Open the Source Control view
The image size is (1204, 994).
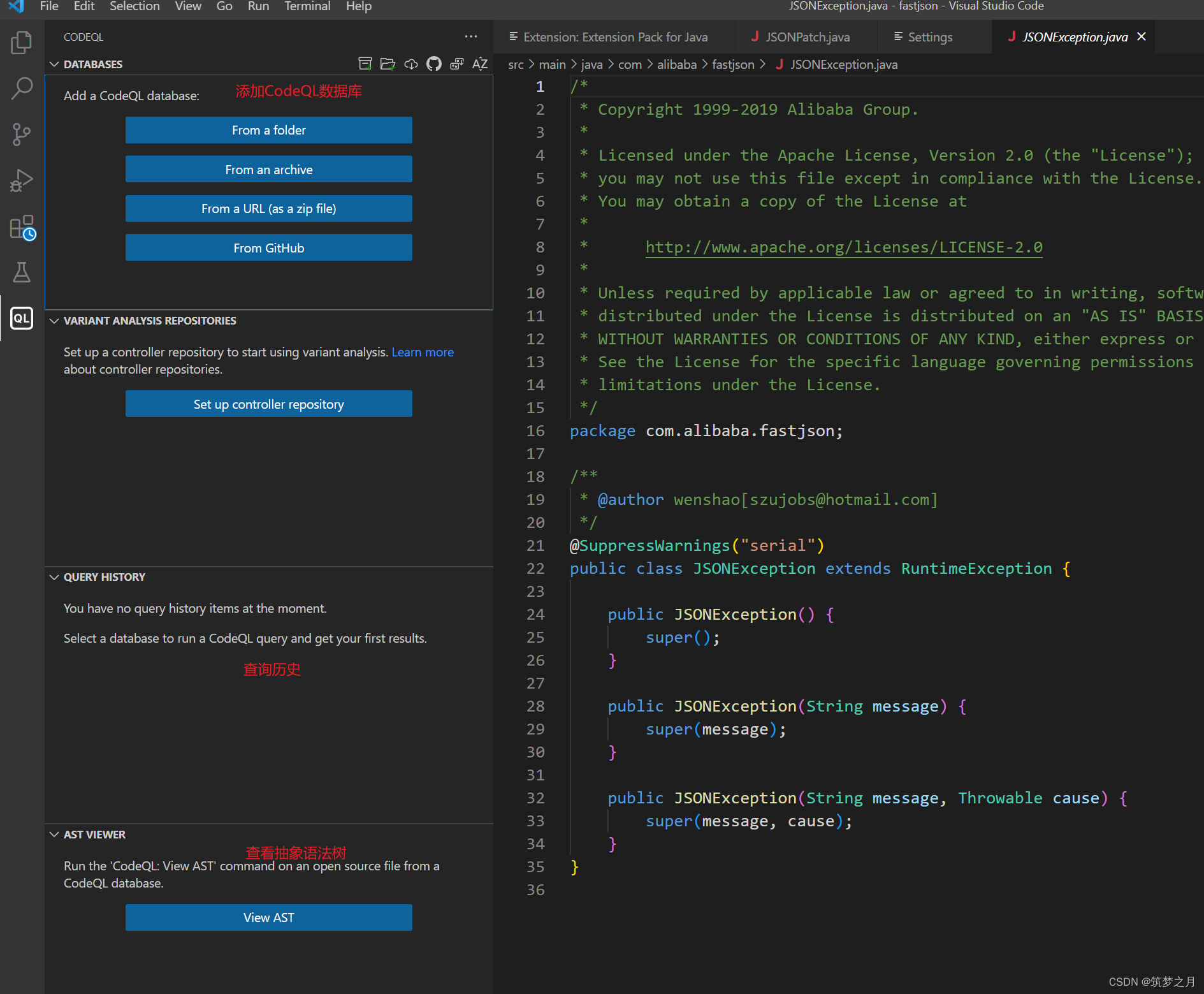(x=22, y=135)
